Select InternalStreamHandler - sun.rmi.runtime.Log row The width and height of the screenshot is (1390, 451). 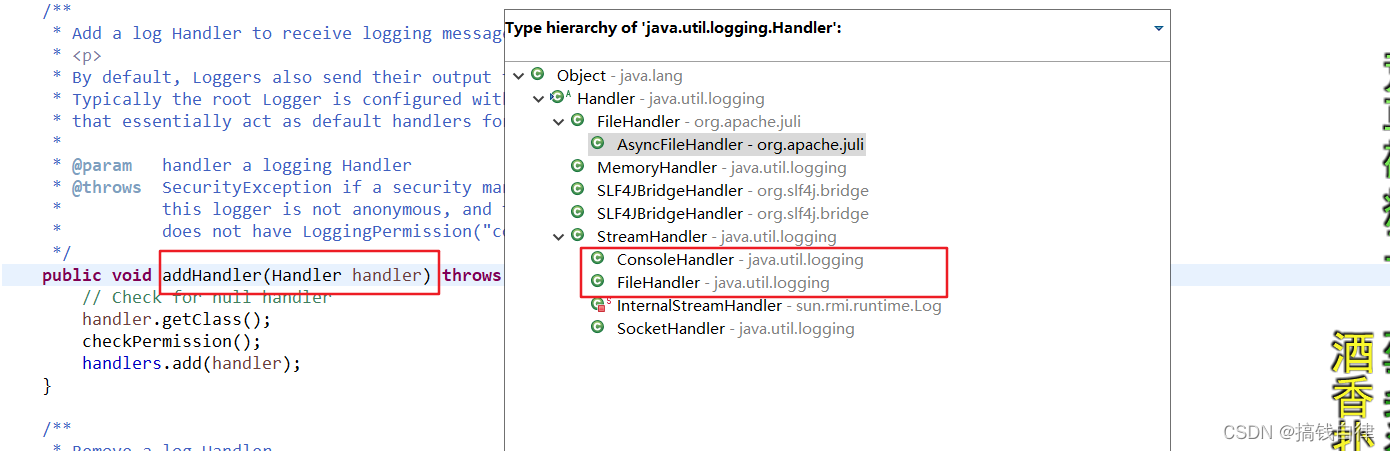pos(779,306)
